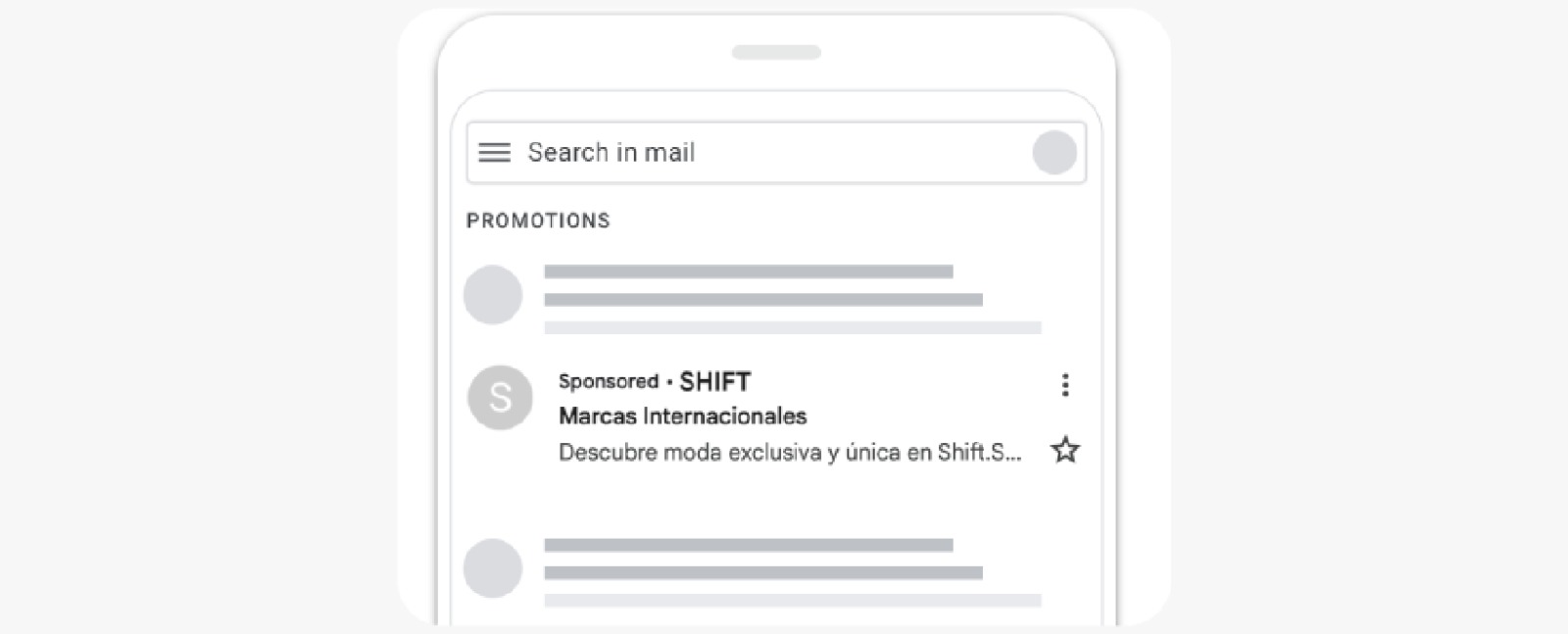
Task: Select the Sponsored label
Action: click(x=609, y=381)
